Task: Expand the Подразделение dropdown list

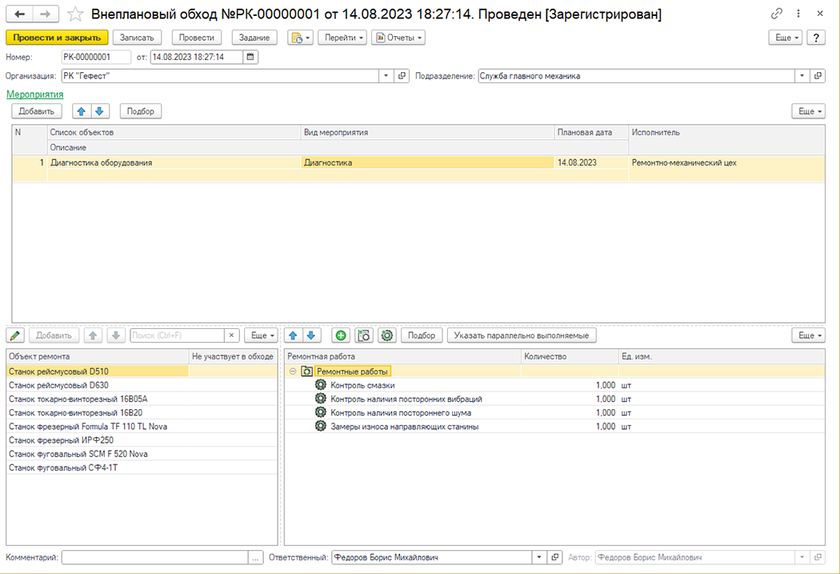Action: pyautogui.click(x=802, y=76)
